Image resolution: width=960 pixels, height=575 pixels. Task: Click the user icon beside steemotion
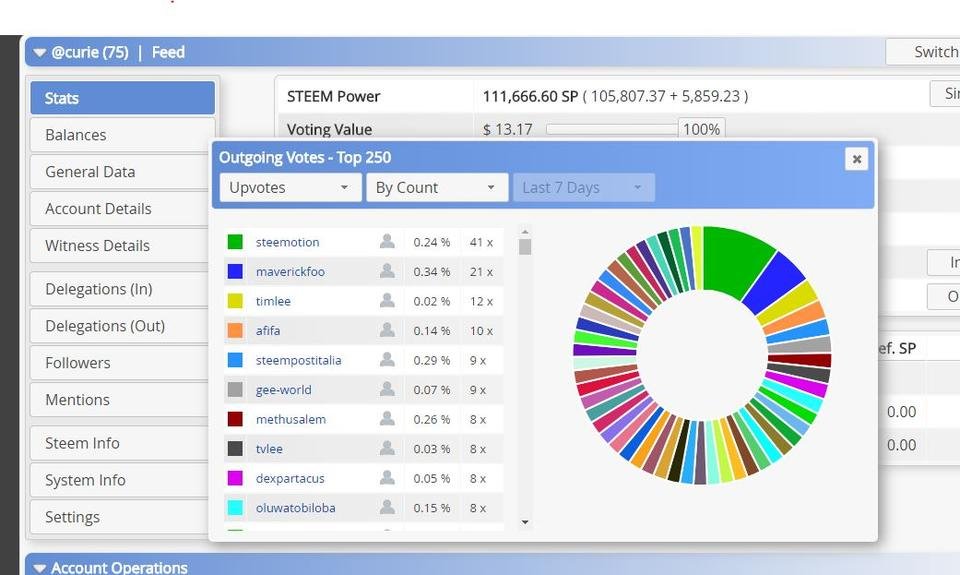tap(387, 241)
